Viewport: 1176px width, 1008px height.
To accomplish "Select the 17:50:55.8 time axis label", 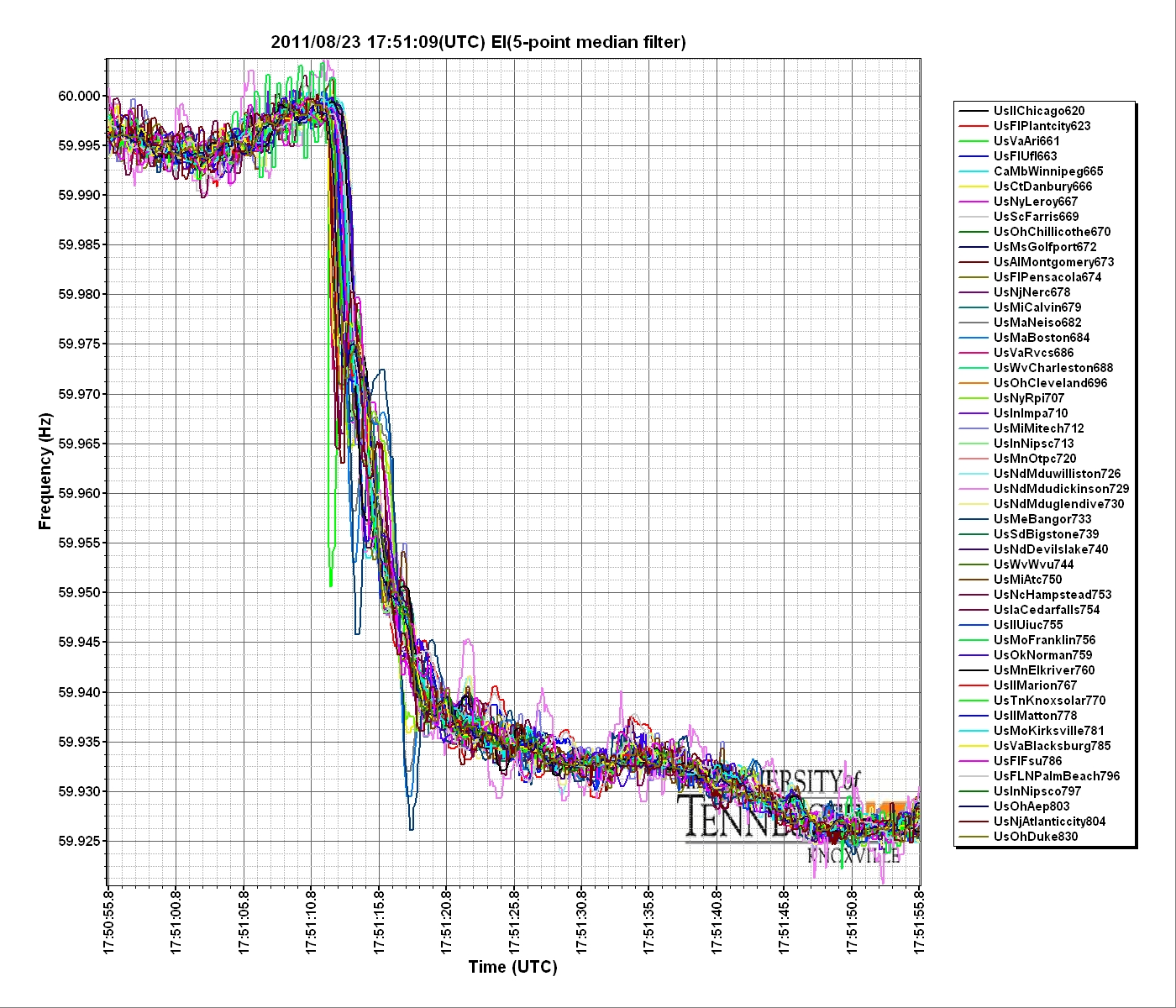I will [108, 921].
